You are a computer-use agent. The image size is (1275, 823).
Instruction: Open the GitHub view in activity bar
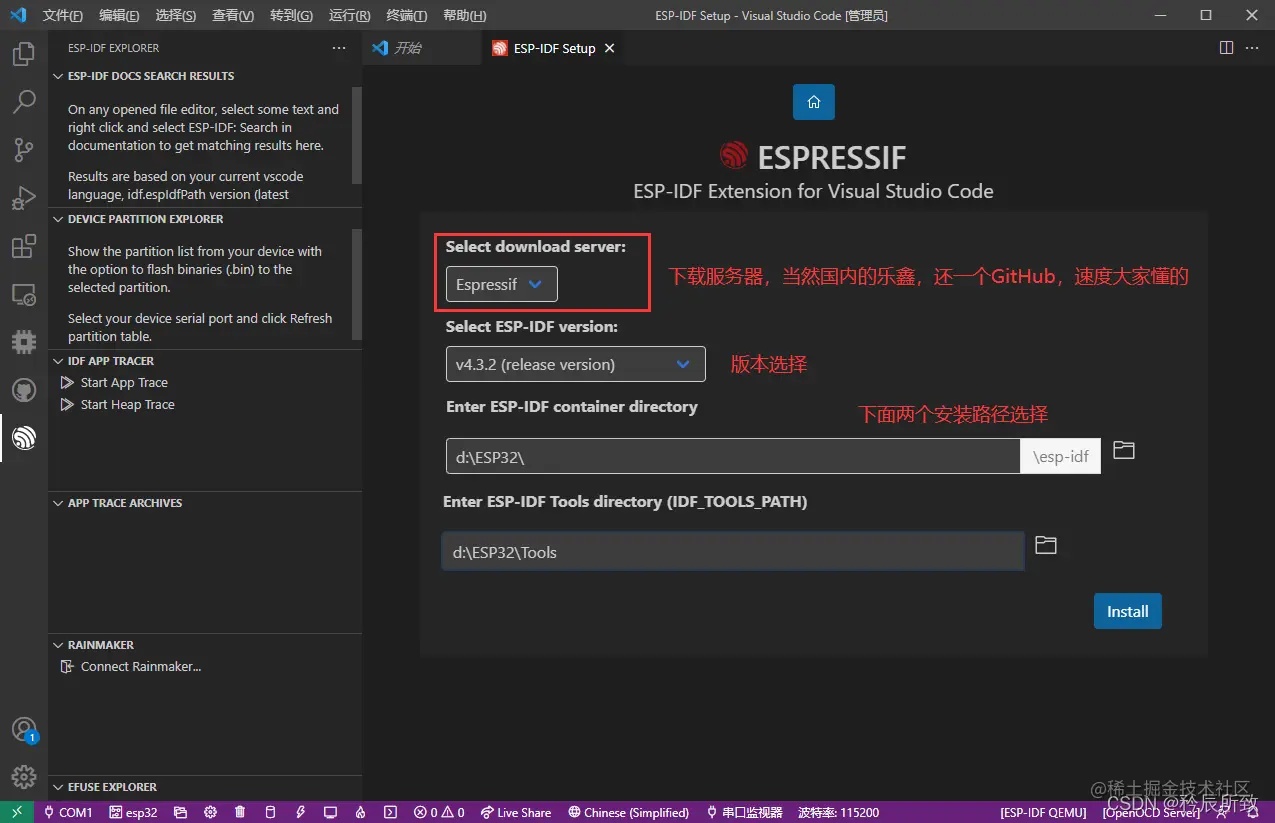pyautogui.click(x=24, y=390)
